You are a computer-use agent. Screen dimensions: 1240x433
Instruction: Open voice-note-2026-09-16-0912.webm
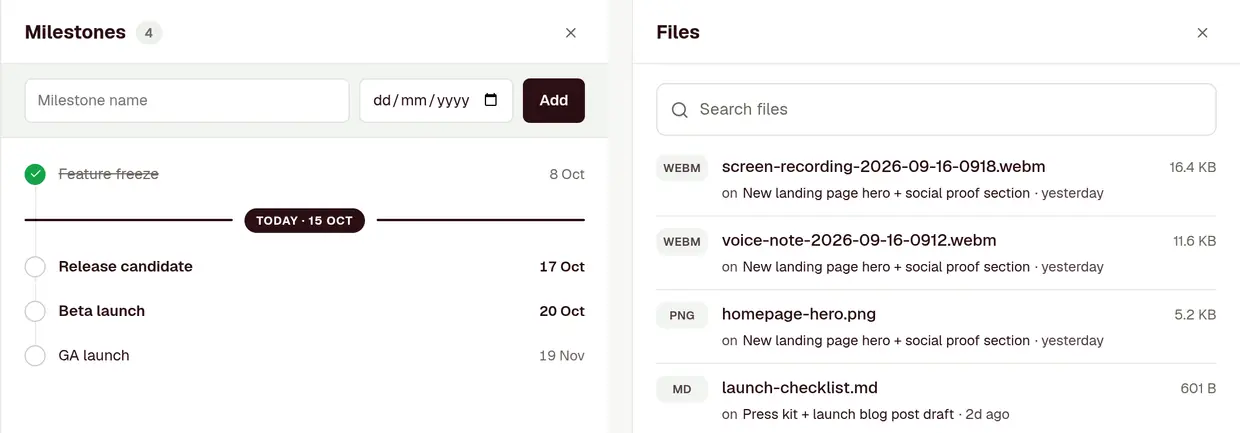tap(859, 241)
